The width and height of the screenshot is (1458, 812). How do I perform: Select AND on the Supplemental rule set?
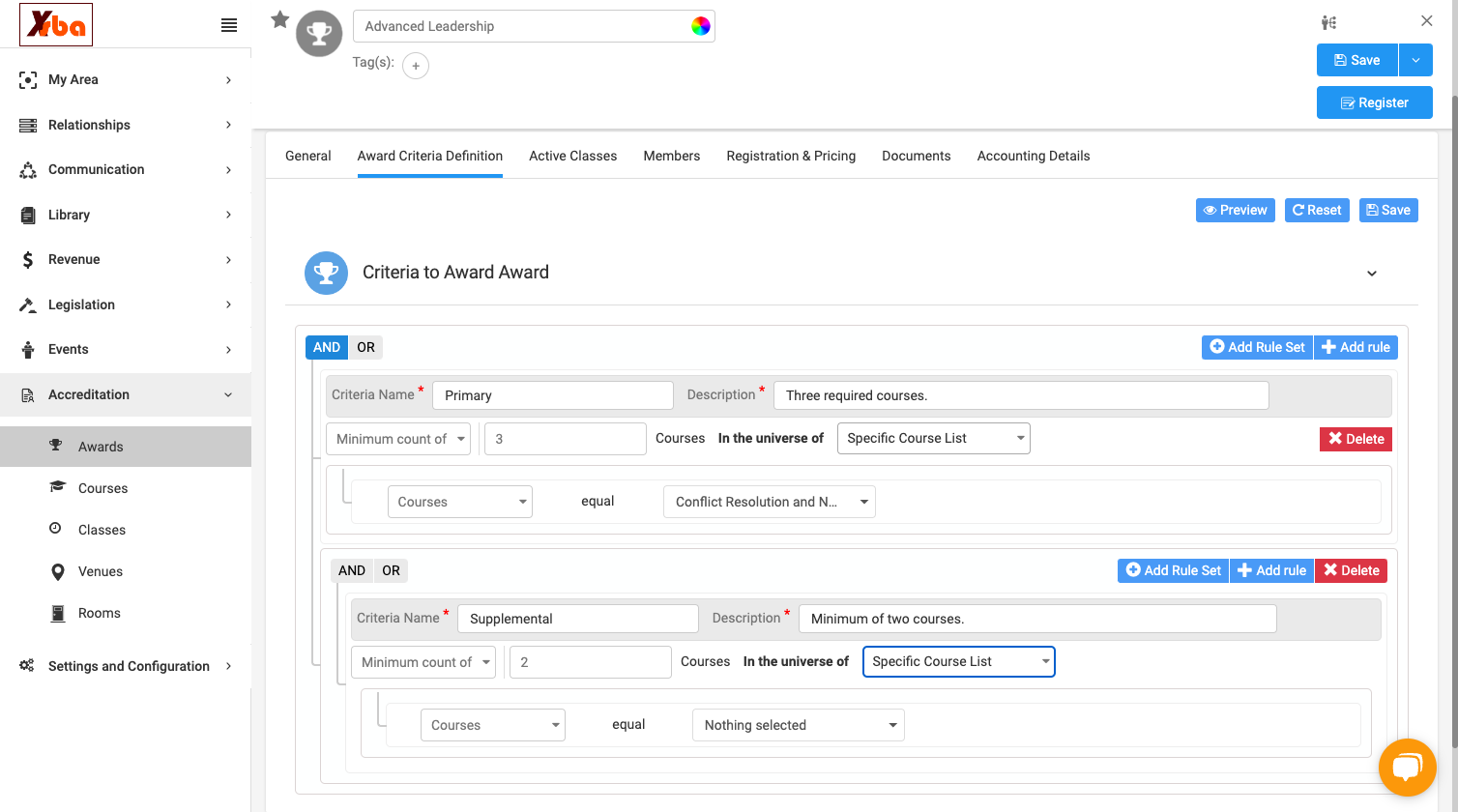click(x=352, y=570)
